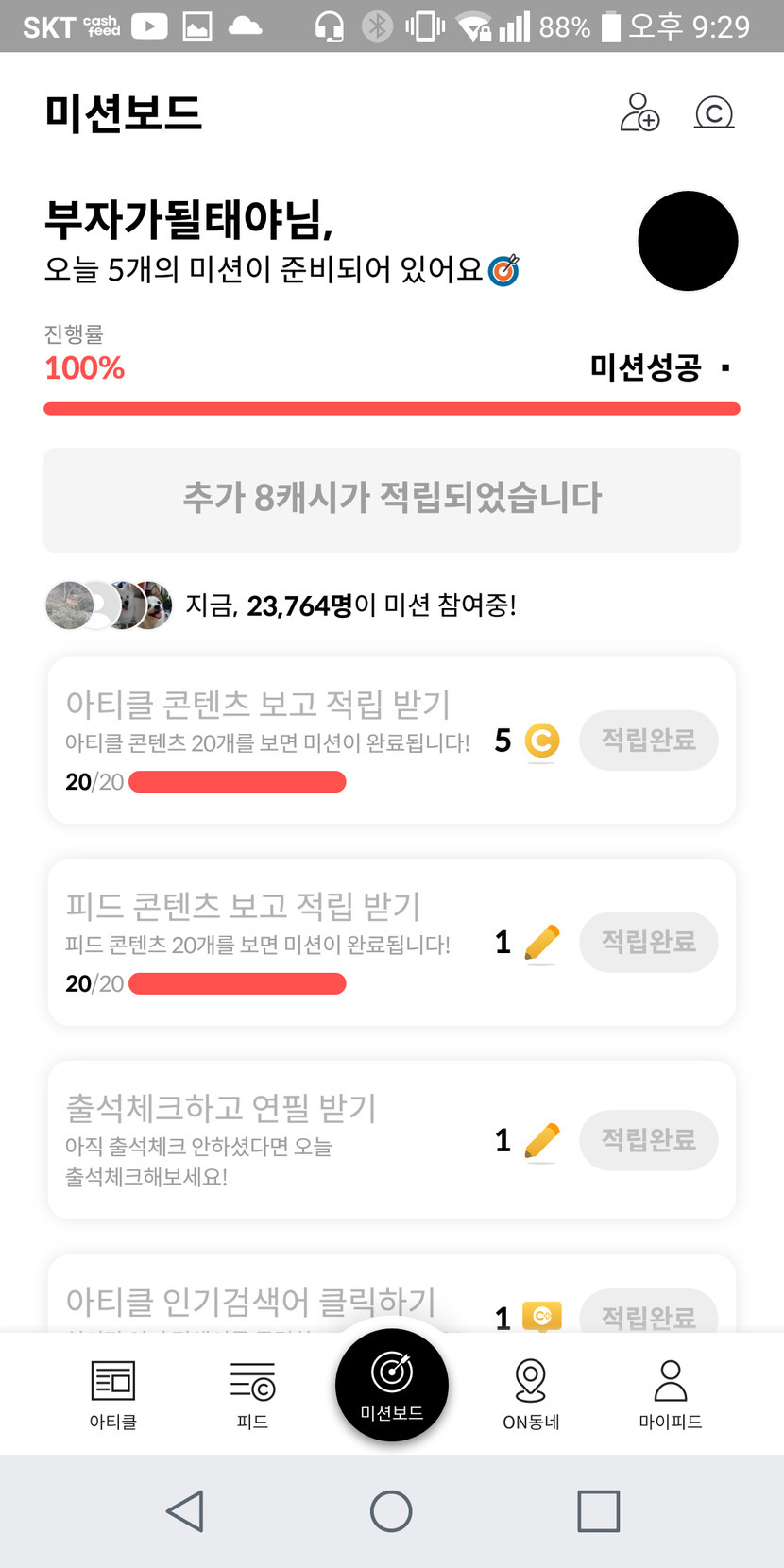The width and height of the screenshot is (784, 1568).
Task: Tap 적립완료 for feed content mission
Action: pos(648,942)
